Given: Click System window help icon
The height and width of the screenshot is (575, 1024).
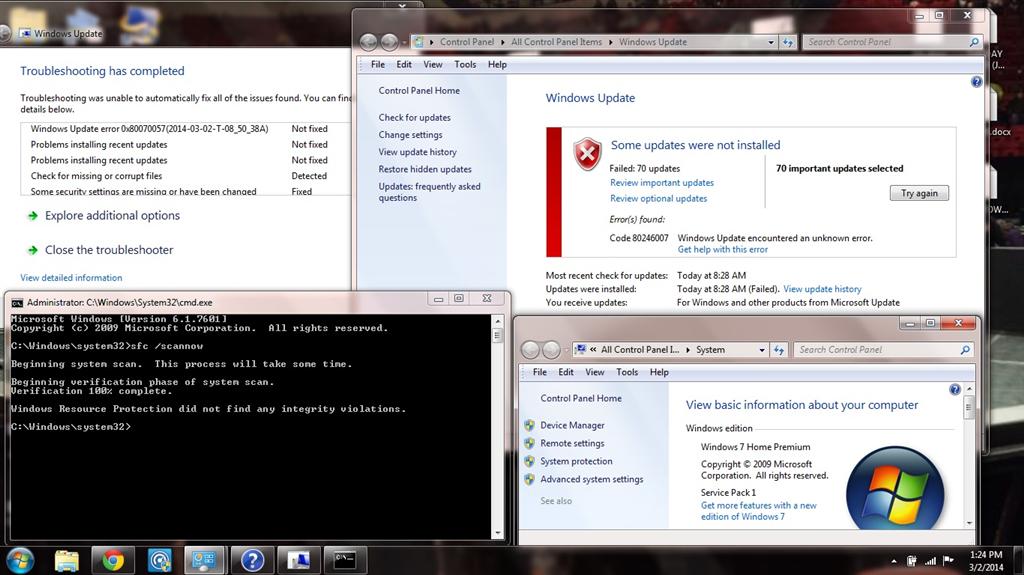Looking at the screenshot, I should coord(955,389).
